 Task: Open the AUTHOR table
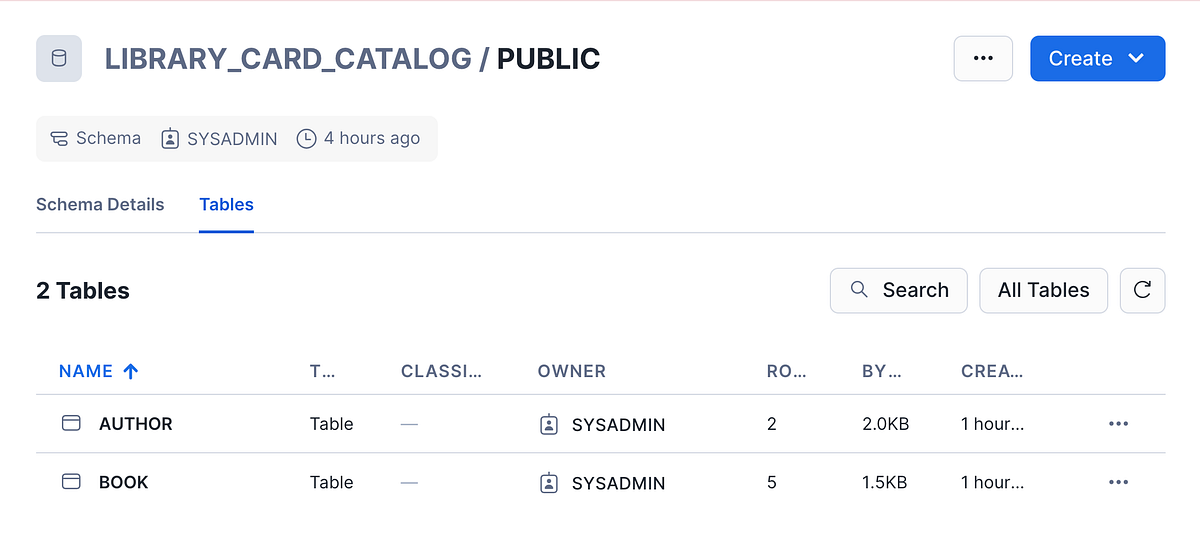point(136,424)
